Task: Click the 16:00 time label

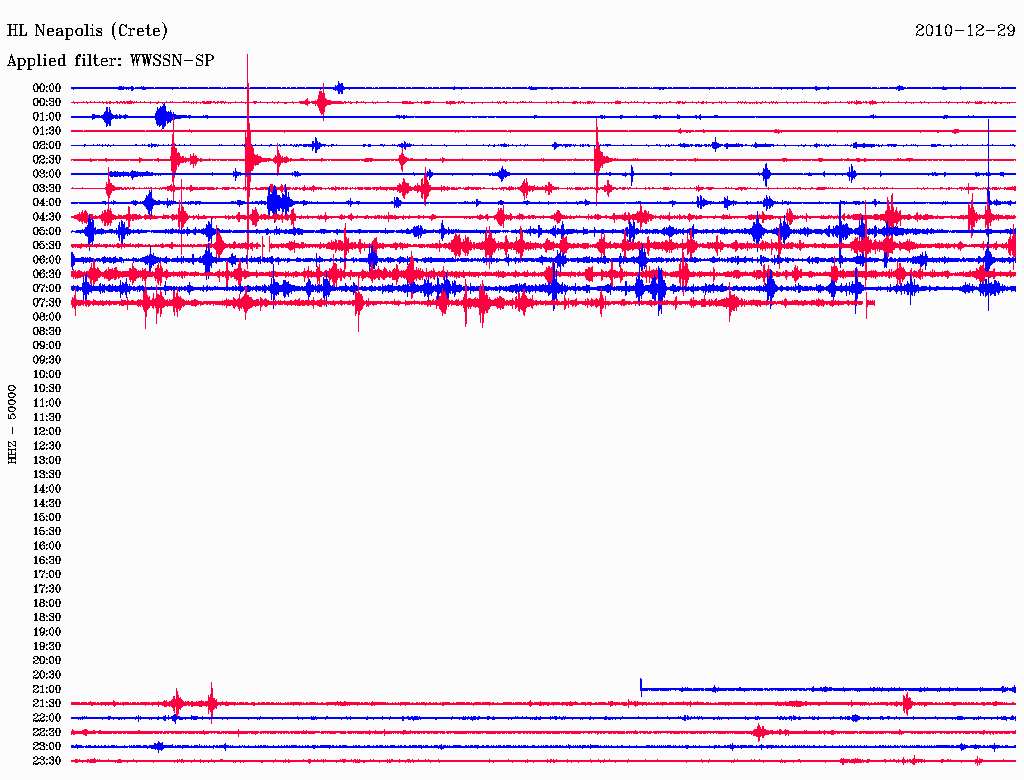Action: coord(47,545)
